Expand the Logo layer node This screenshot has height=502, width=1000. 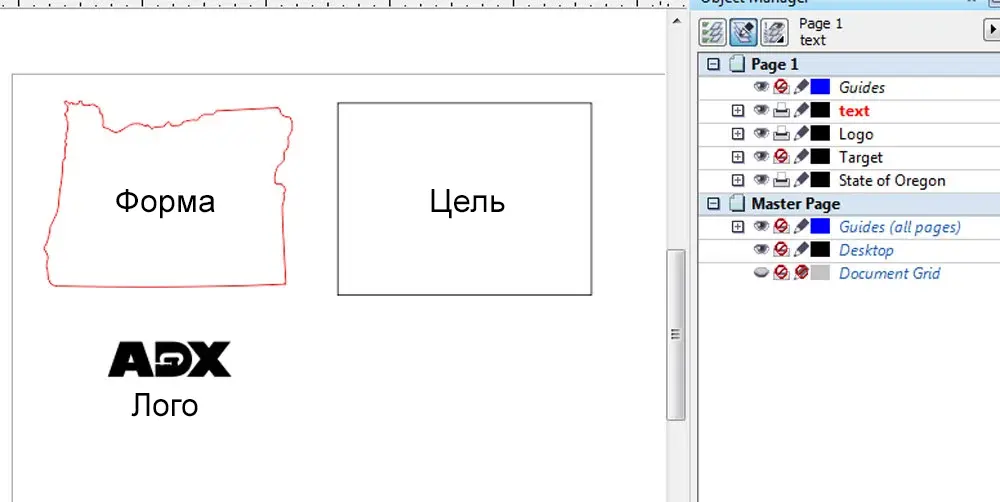coord(738,134)
